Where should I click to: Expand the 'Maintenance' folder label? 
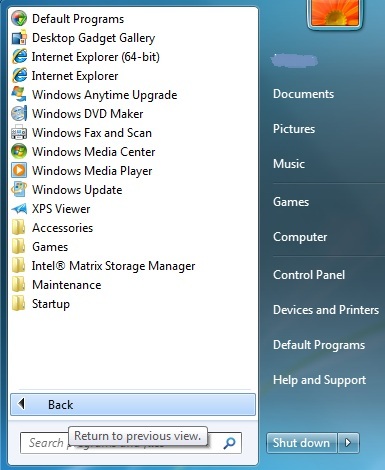click(67, 285)
